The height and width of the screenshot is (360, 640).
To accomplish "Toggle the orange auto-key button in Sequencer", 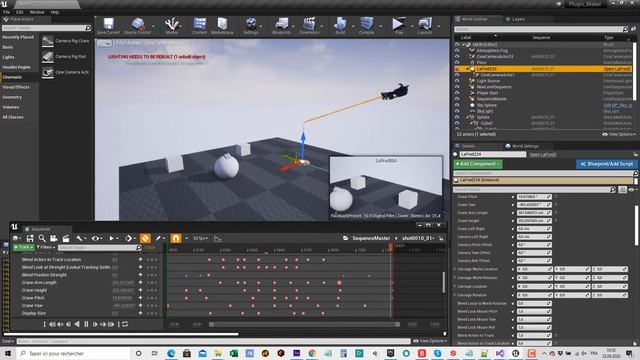I will [145, 238].
